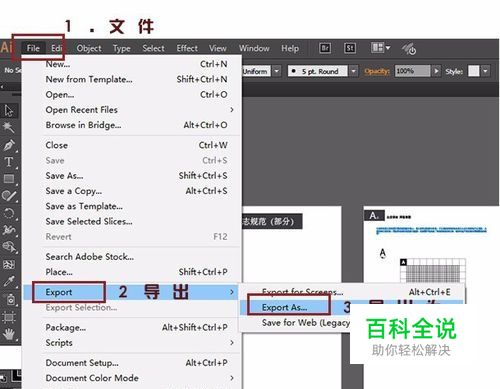Viewport: 500px width, 389px height.
Task: Open the Type menu
Action: 121,49
